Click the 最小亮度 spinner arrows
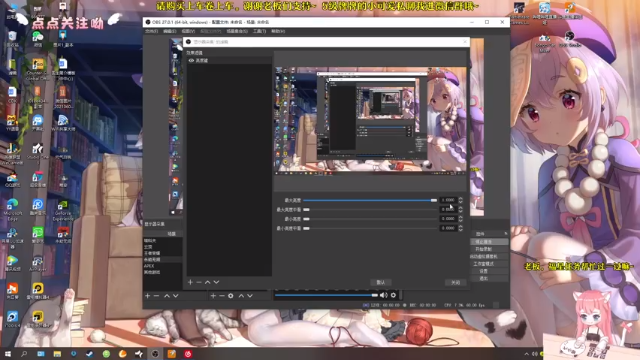The height and width of the screenshot is (360, 640). [x=460, y=219]
